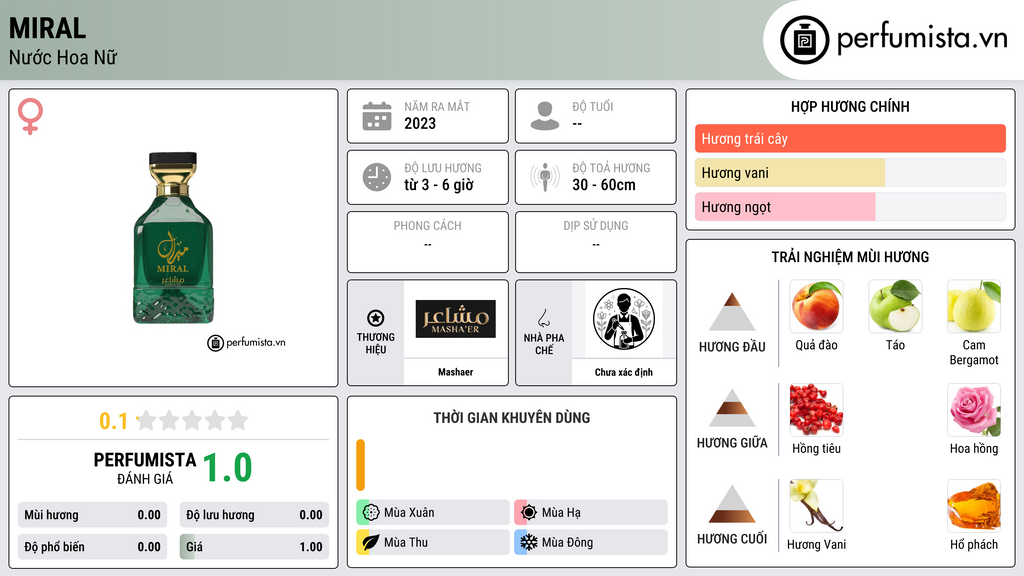Click the Độ lưu hương 0.00 score row
Viewport: 1024px width, 576px height.
point(254,515)
